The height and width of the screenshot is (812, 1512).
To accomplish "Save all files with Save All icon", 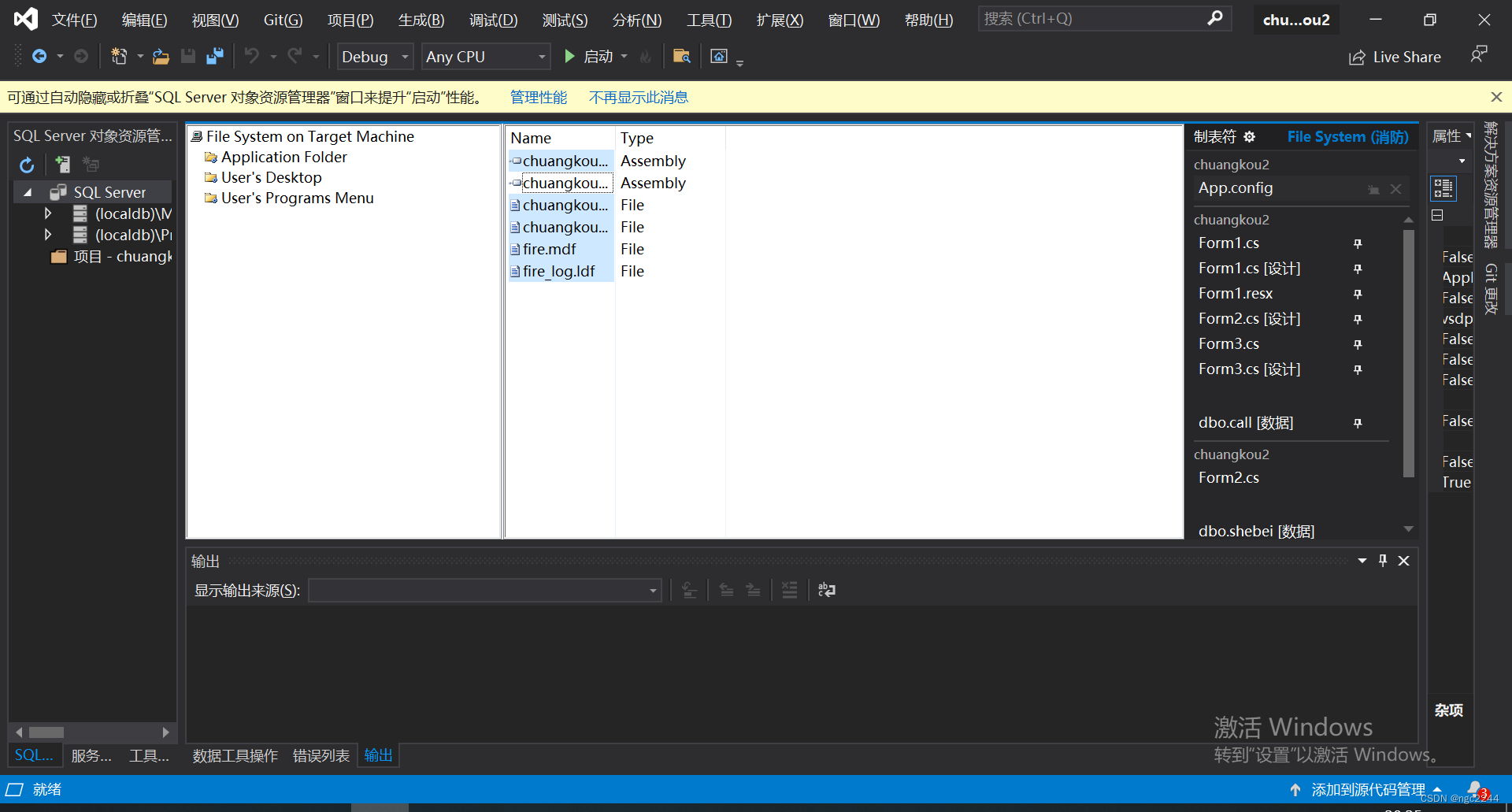I will [x=214, y=56].
